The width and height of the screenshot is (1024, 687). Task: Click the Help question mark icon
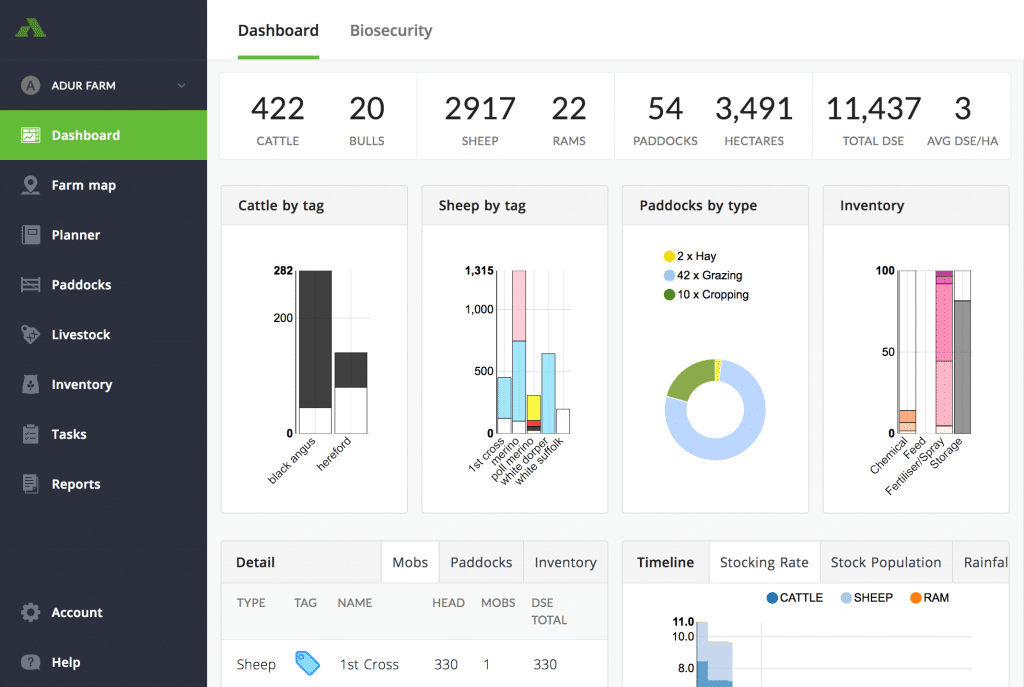tap(30, 662)
